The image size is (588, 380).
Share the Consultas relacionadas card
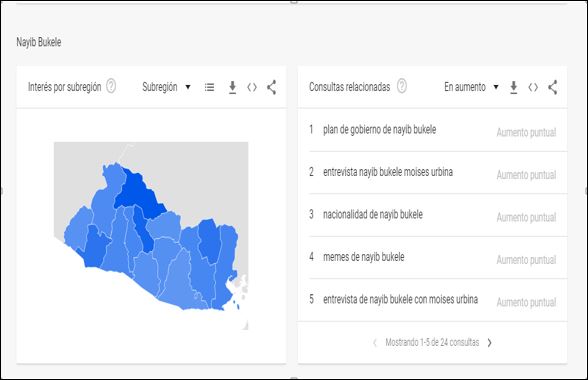(x=552, y=87)
